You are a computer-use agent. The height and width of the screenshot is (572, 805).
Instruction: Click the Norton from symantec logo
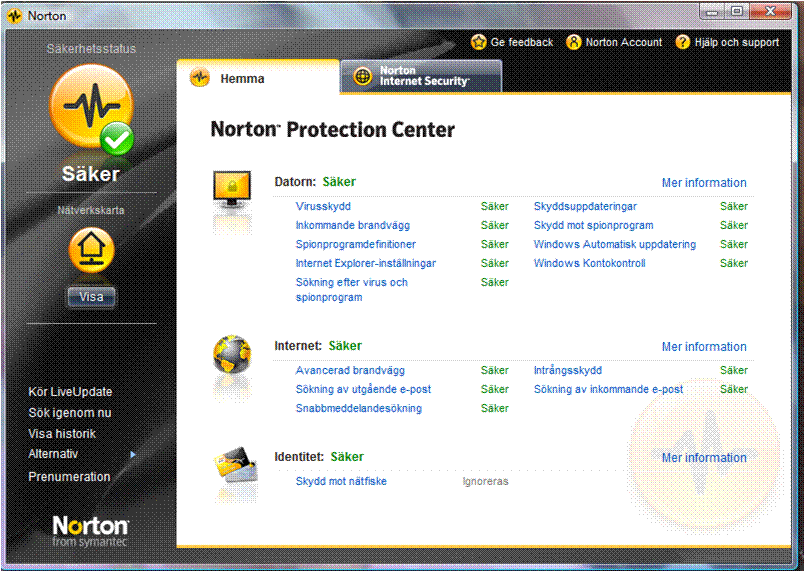[90, 531]
